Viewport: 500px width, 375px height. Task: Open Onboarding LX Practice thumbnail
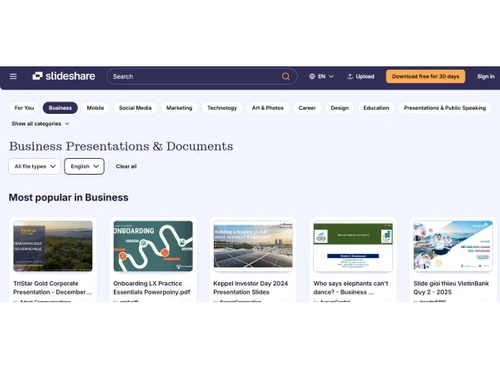153,246
